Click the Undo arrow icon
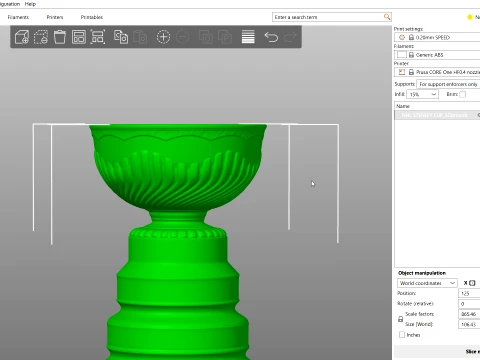 (x=271, y=37)
